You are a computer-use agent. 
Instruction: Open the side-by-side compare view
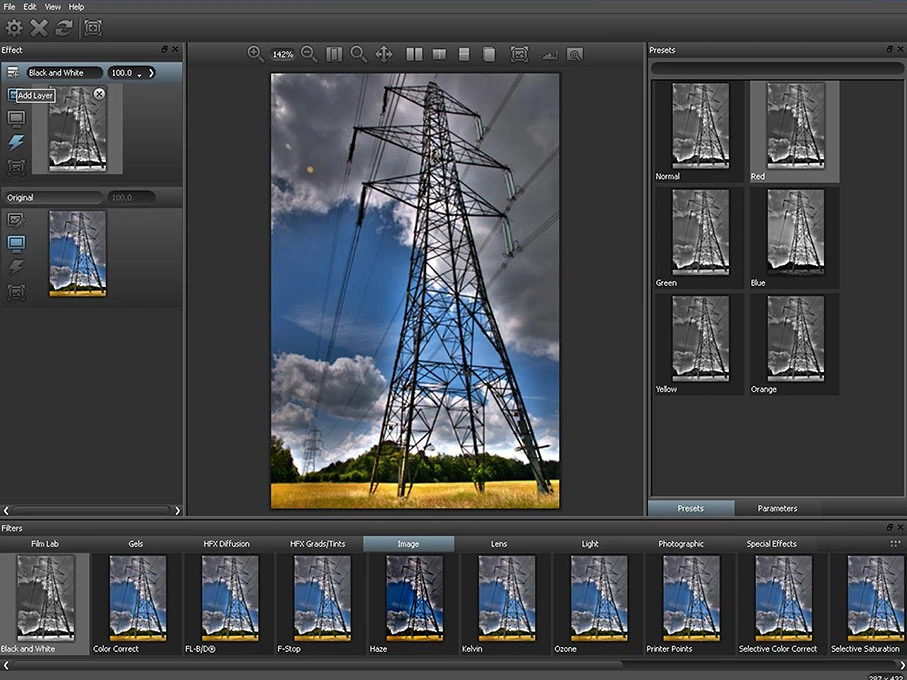pyautogui.click(x=414, y=54)
